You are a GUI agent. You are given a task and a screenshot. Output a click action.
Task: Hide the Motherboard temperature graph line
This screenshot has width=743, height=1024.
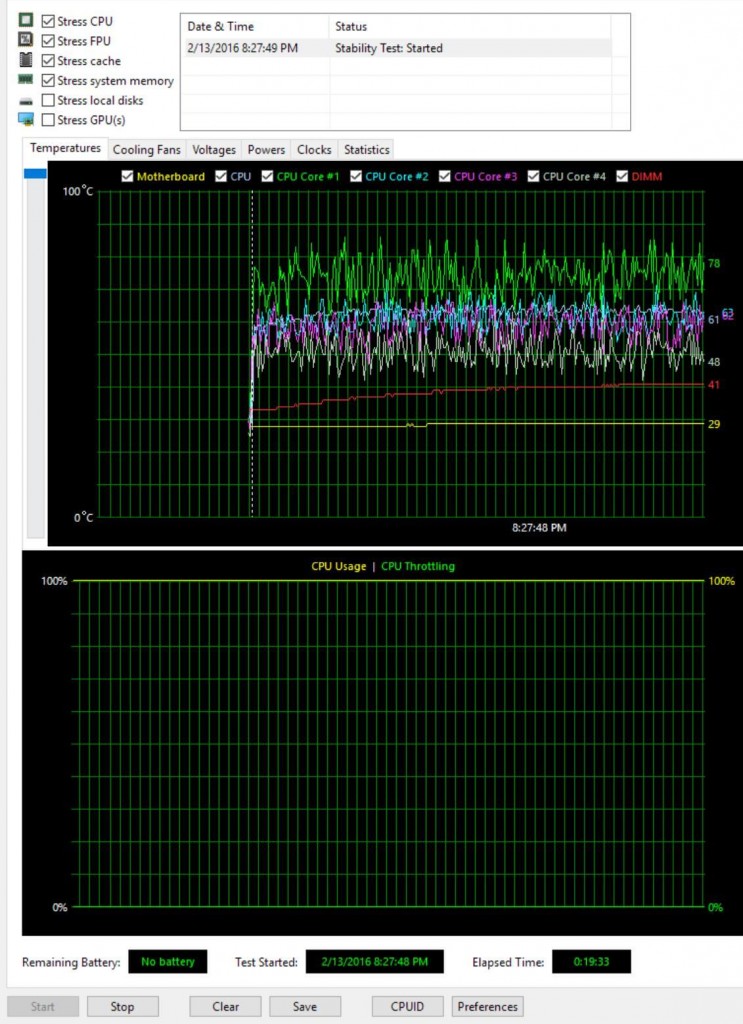click(127, 176)
